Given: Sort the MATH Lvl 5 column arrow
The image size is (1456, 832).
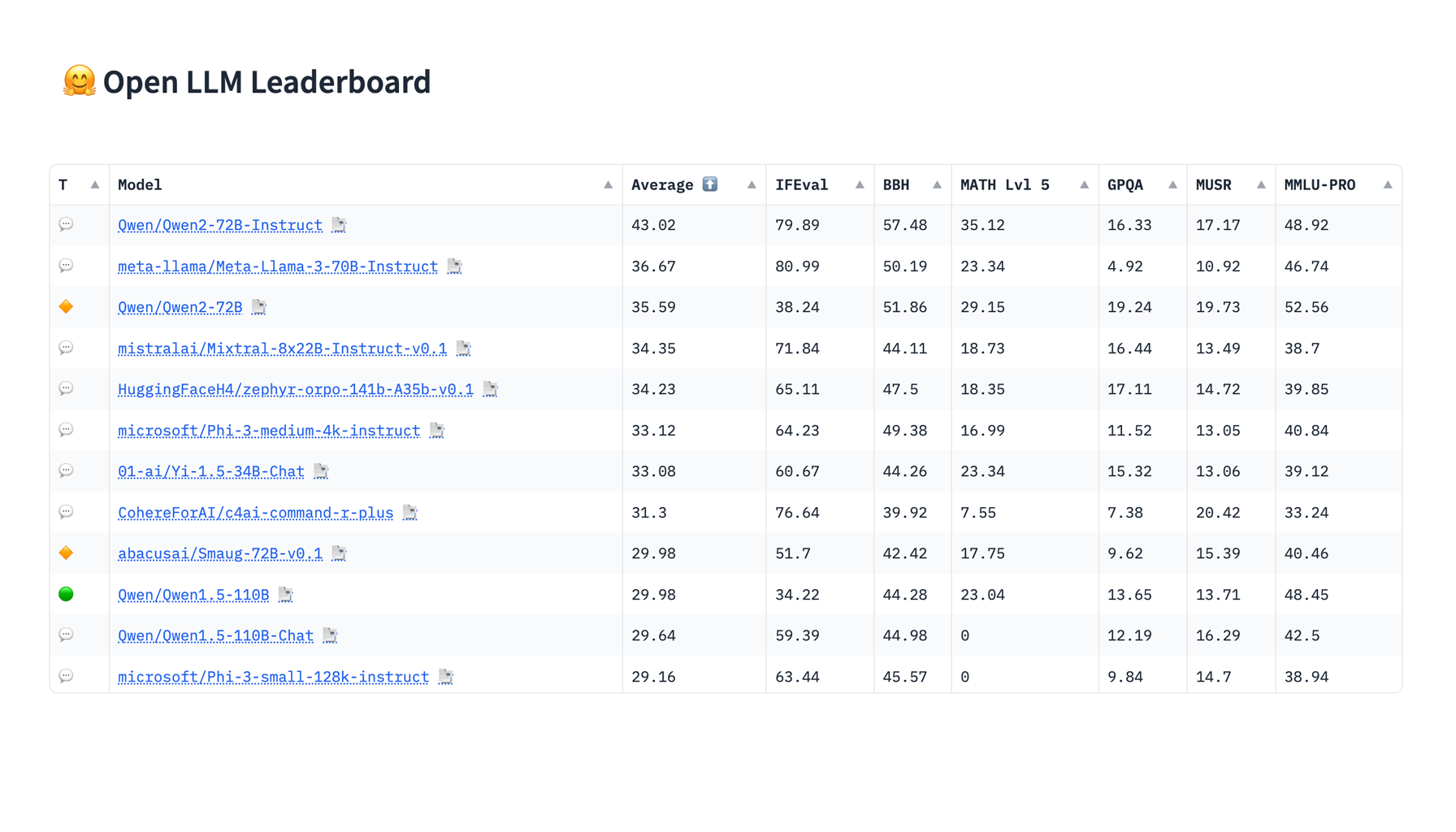Looking at the screenshot, I should [x=1084, y=184].
